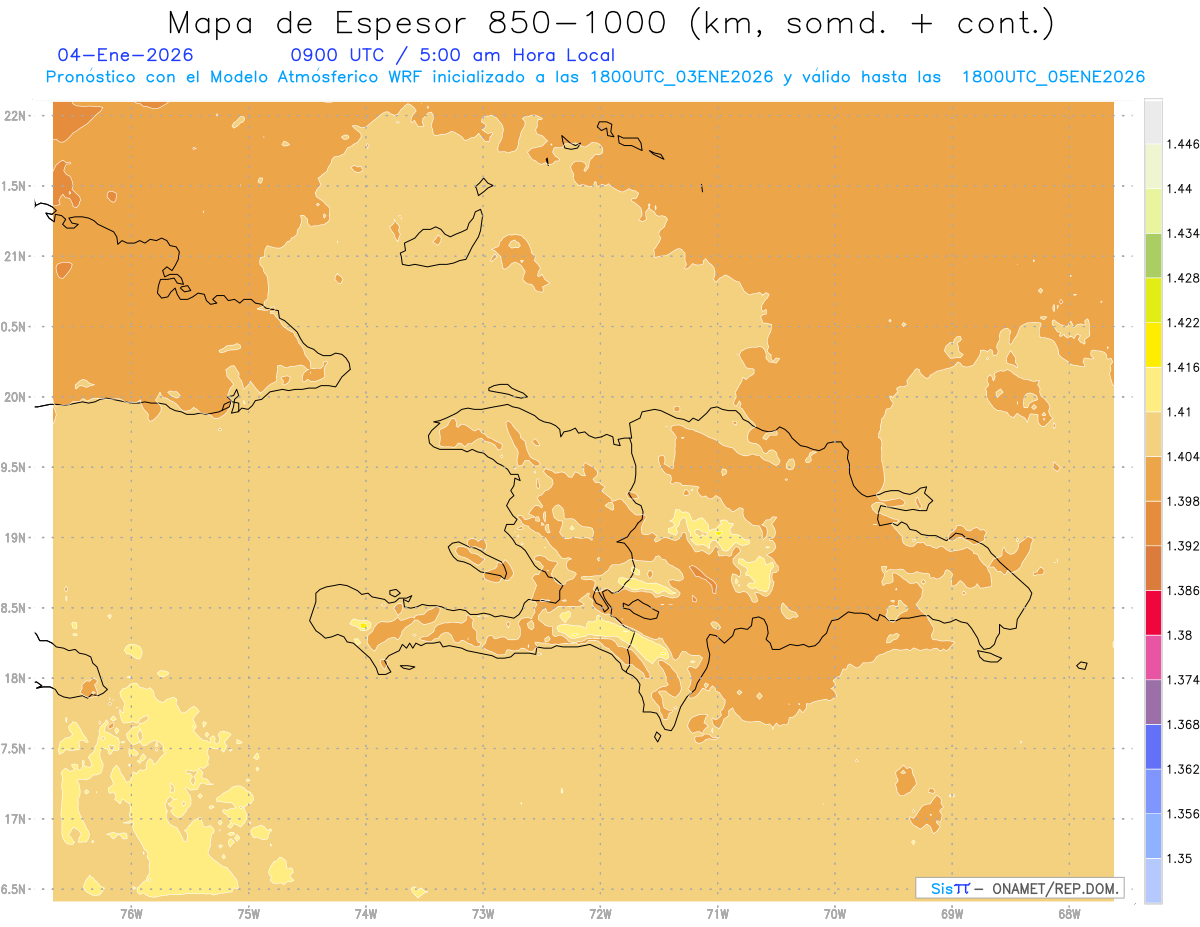The image size is (1200, 927).
Task: Pick the yellow swatch between 1.416 and 1.422
Action: click(1153, 345)
